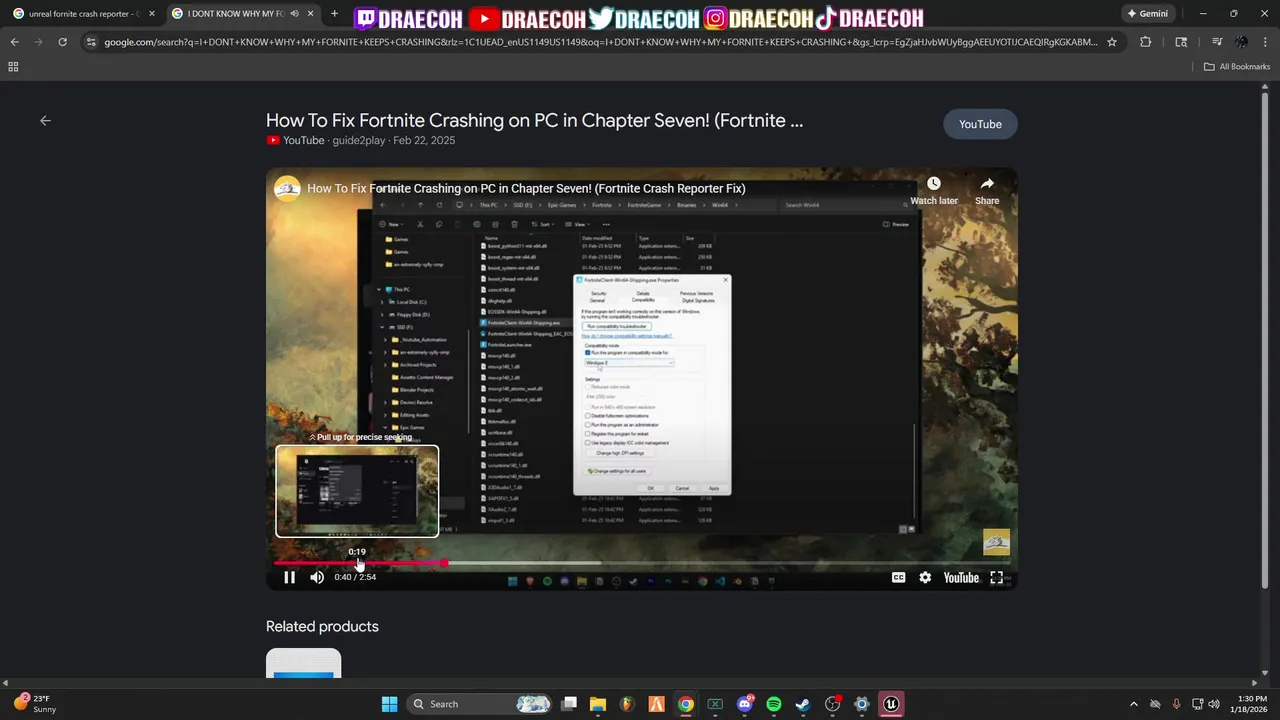
Task: Click the video title inside the player
Action: click(526, 188)
